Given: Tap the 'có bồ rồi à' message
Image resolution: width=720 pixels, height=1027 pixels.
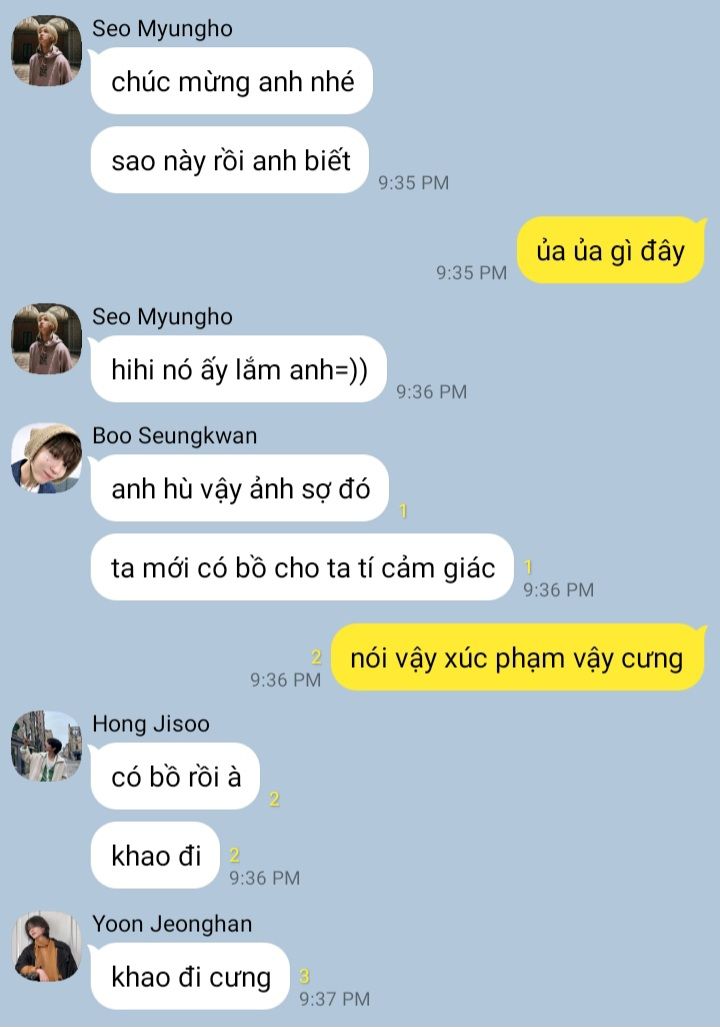Looking at the screenshot, I should point(175,777).
